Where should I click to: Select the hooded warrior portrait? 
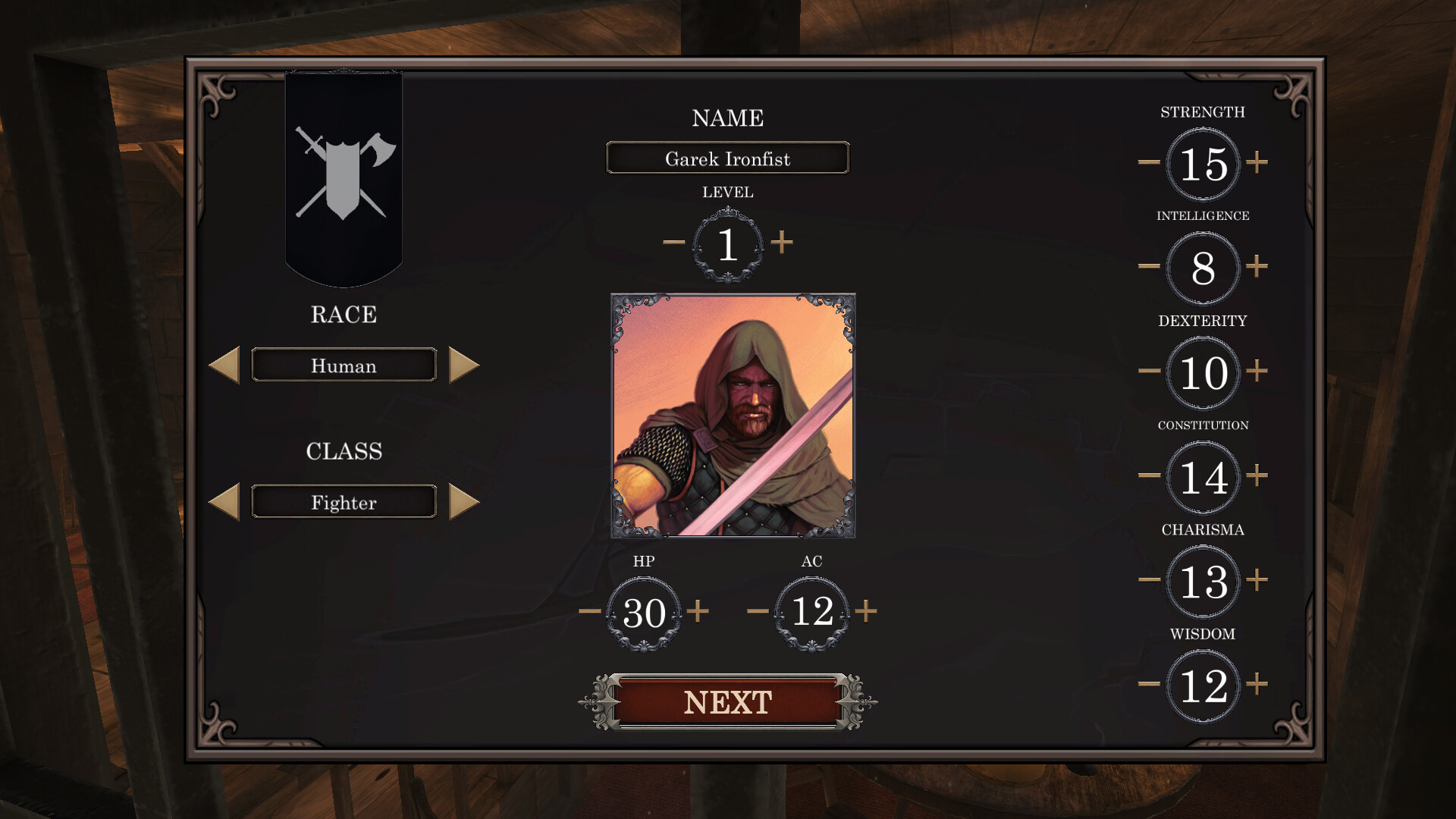(733, 416)
